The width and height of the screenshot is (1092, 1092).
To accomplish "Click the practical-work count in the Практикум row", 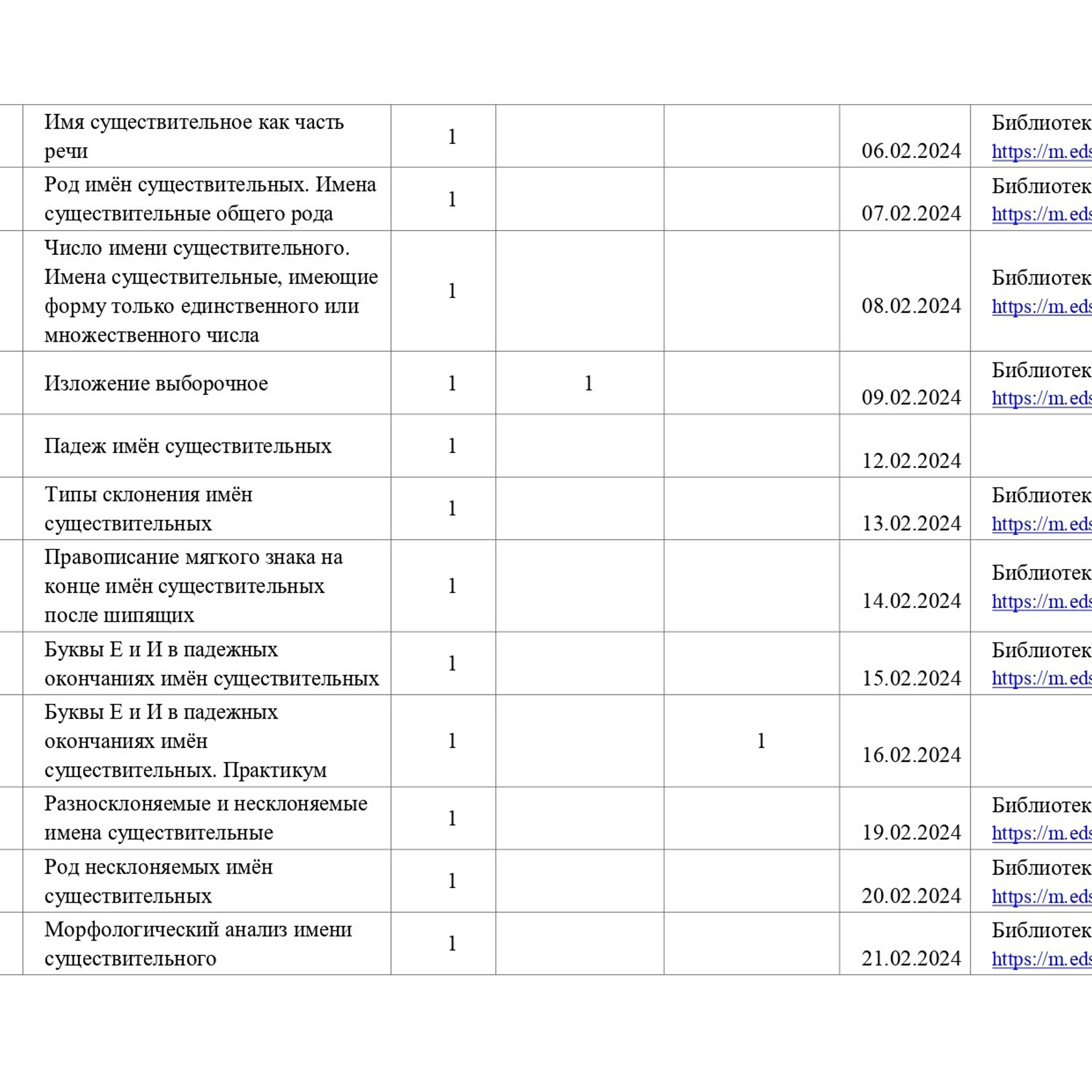I will (761, 741).
